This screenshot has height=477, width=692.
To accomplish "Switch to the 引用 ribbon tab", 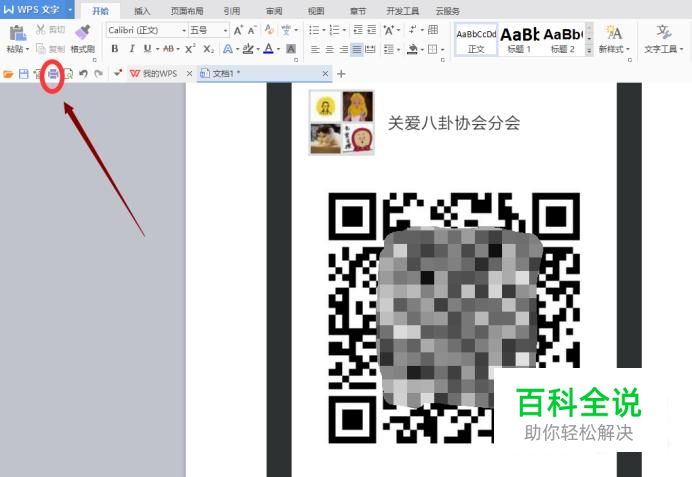I will 232,11.
